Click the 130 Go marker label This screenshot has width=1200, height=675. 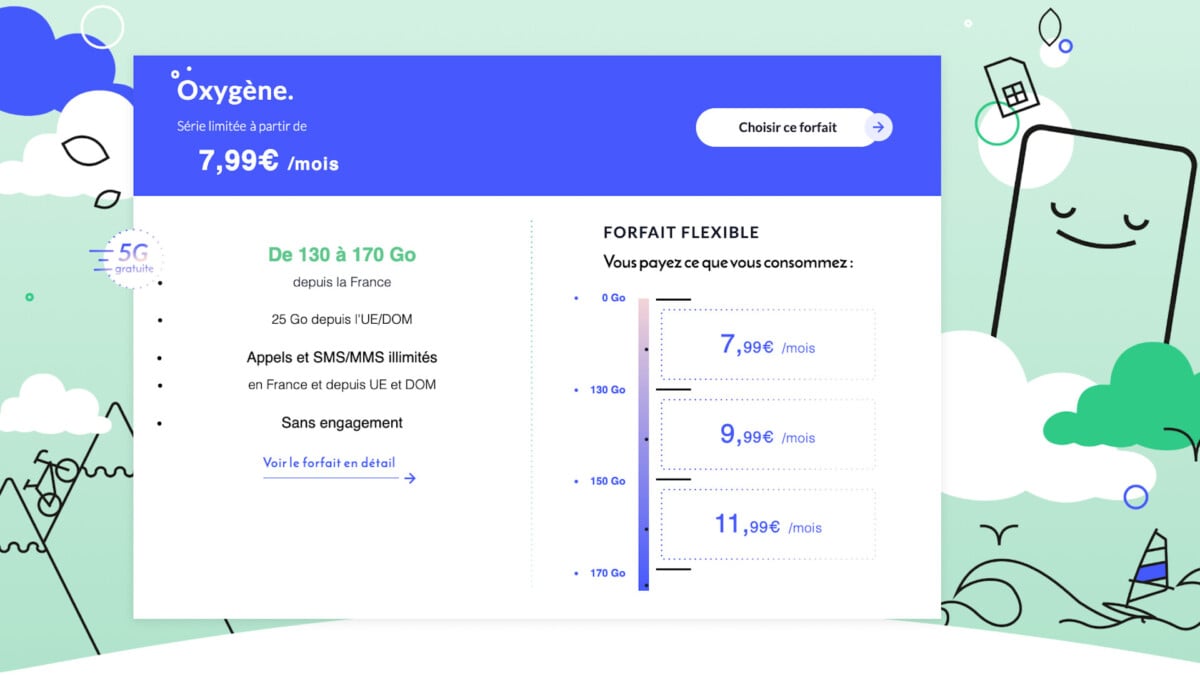(x=607, y=390)
